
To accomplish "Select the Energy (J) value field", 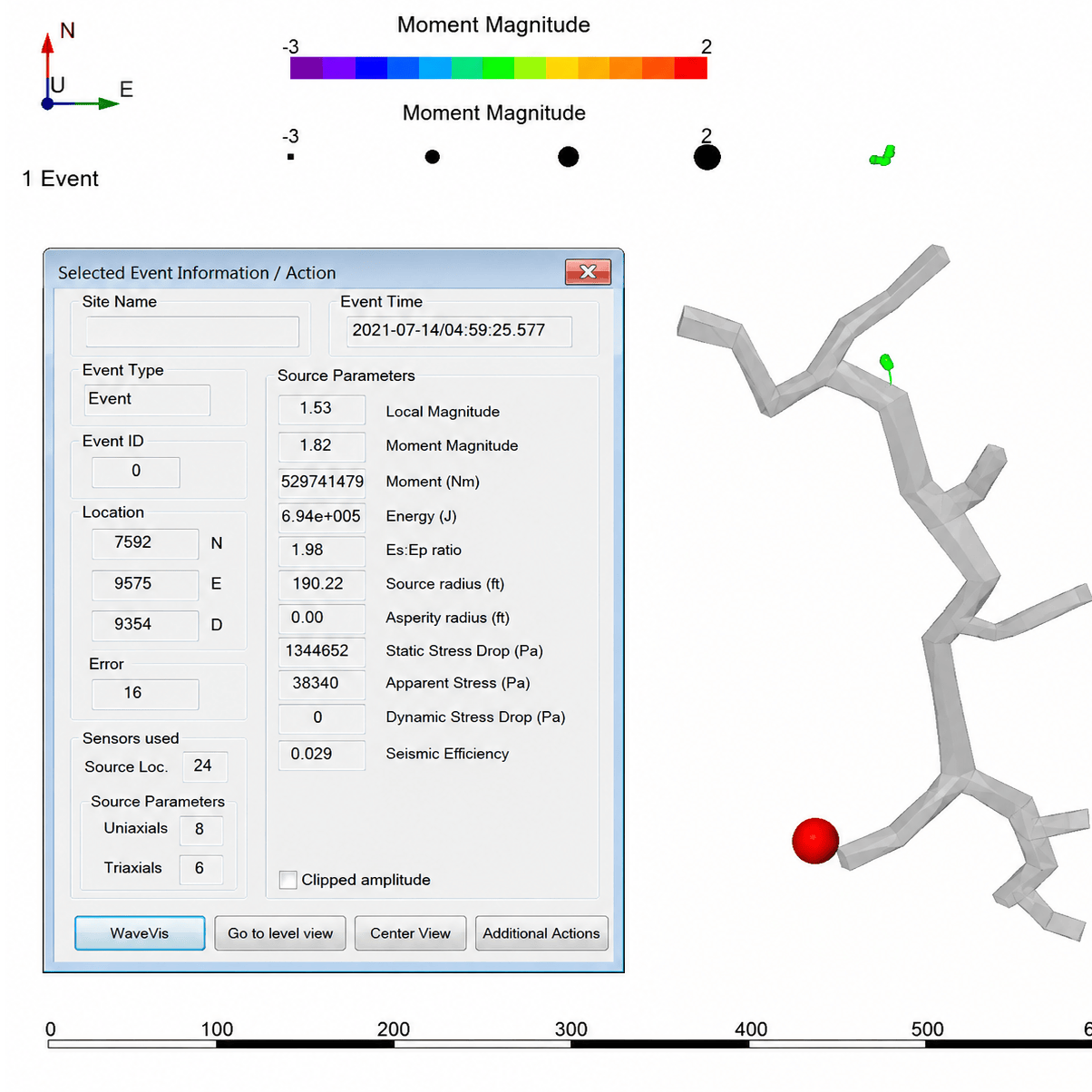I will [x=322, y=517].
